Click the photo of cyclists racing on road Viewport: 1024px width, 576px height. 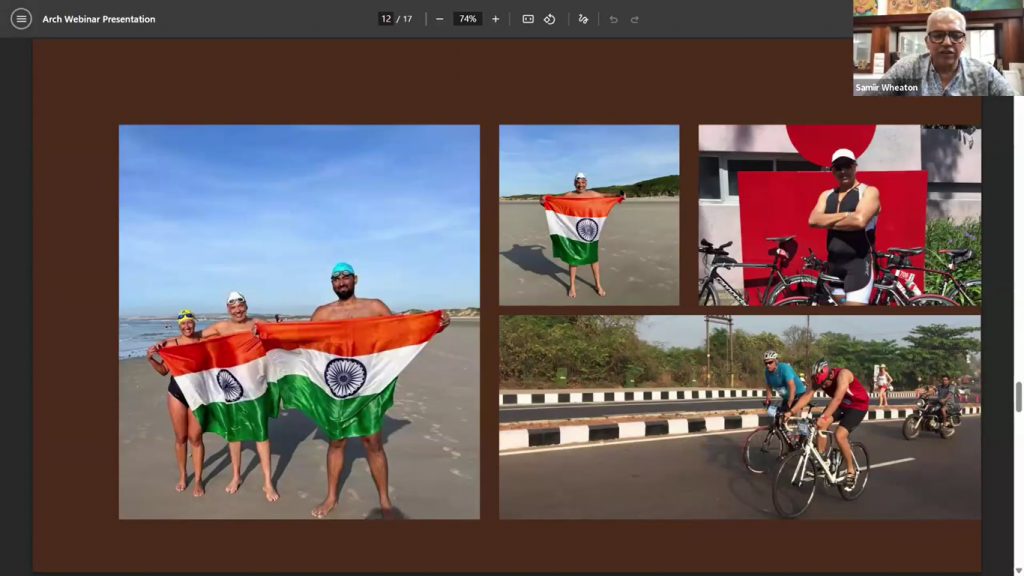point(740,417)
